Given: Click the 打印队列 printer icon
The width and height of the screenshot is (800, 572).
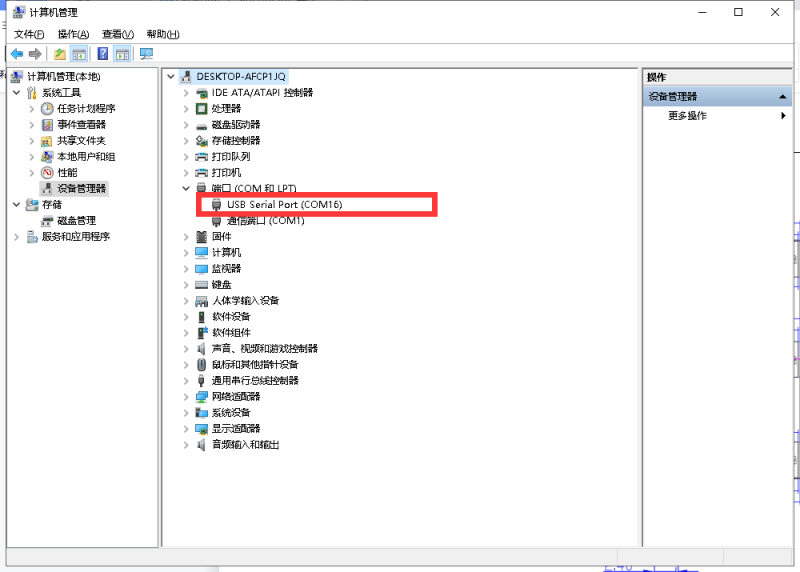Looking at the screenshot, I should tap(202, 157).
